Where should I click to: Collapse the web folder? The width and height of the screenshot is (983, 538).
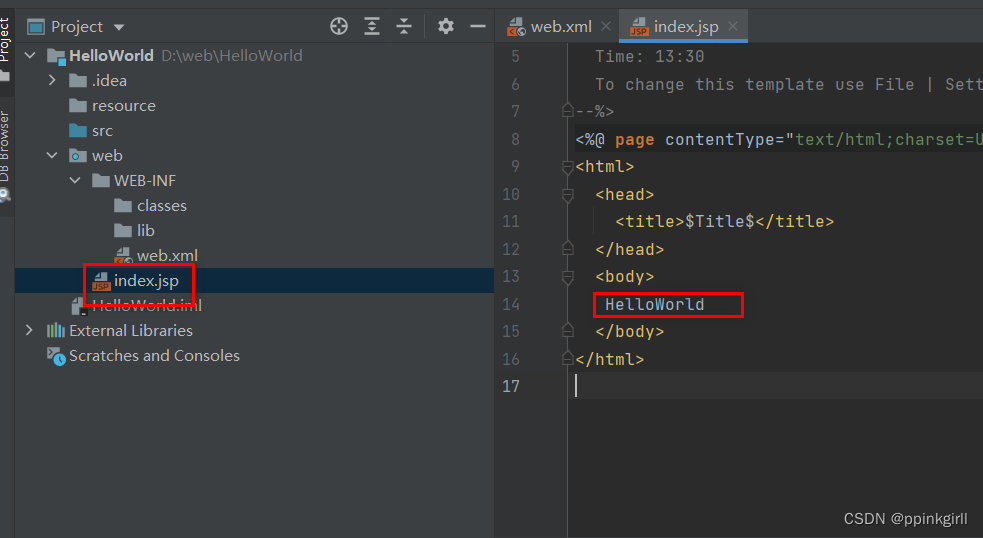[x=52, y=156]
